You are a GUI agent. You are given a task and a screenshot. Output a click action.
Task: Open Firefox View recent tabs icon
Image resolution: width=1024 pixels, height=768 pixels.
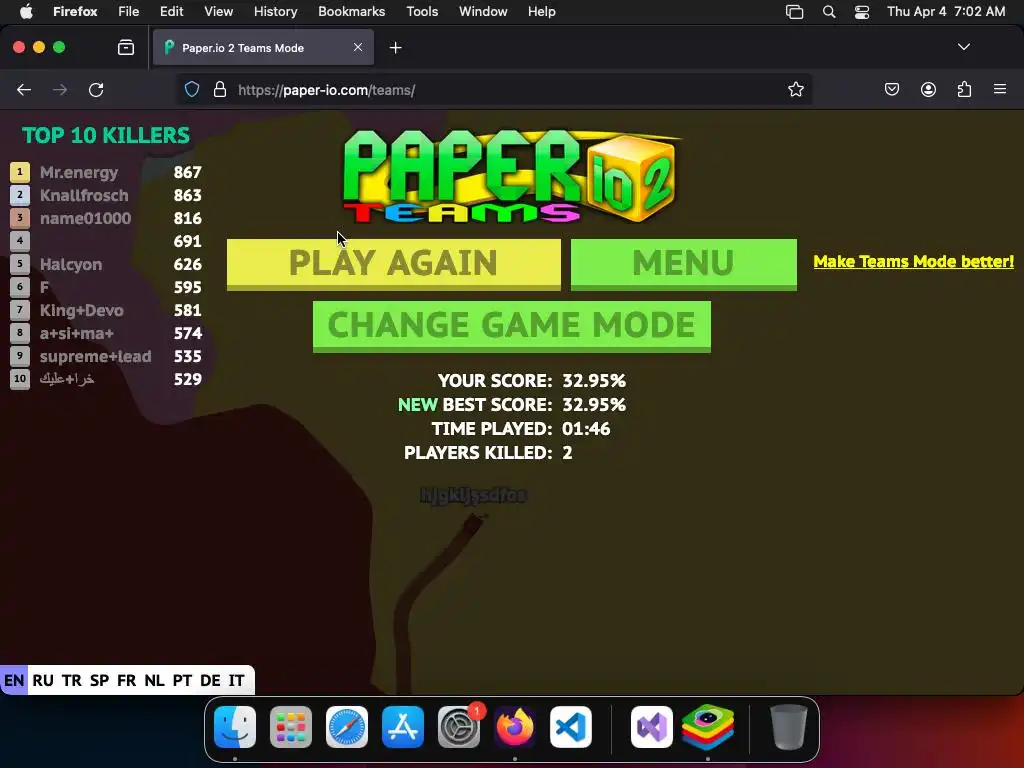125,48
